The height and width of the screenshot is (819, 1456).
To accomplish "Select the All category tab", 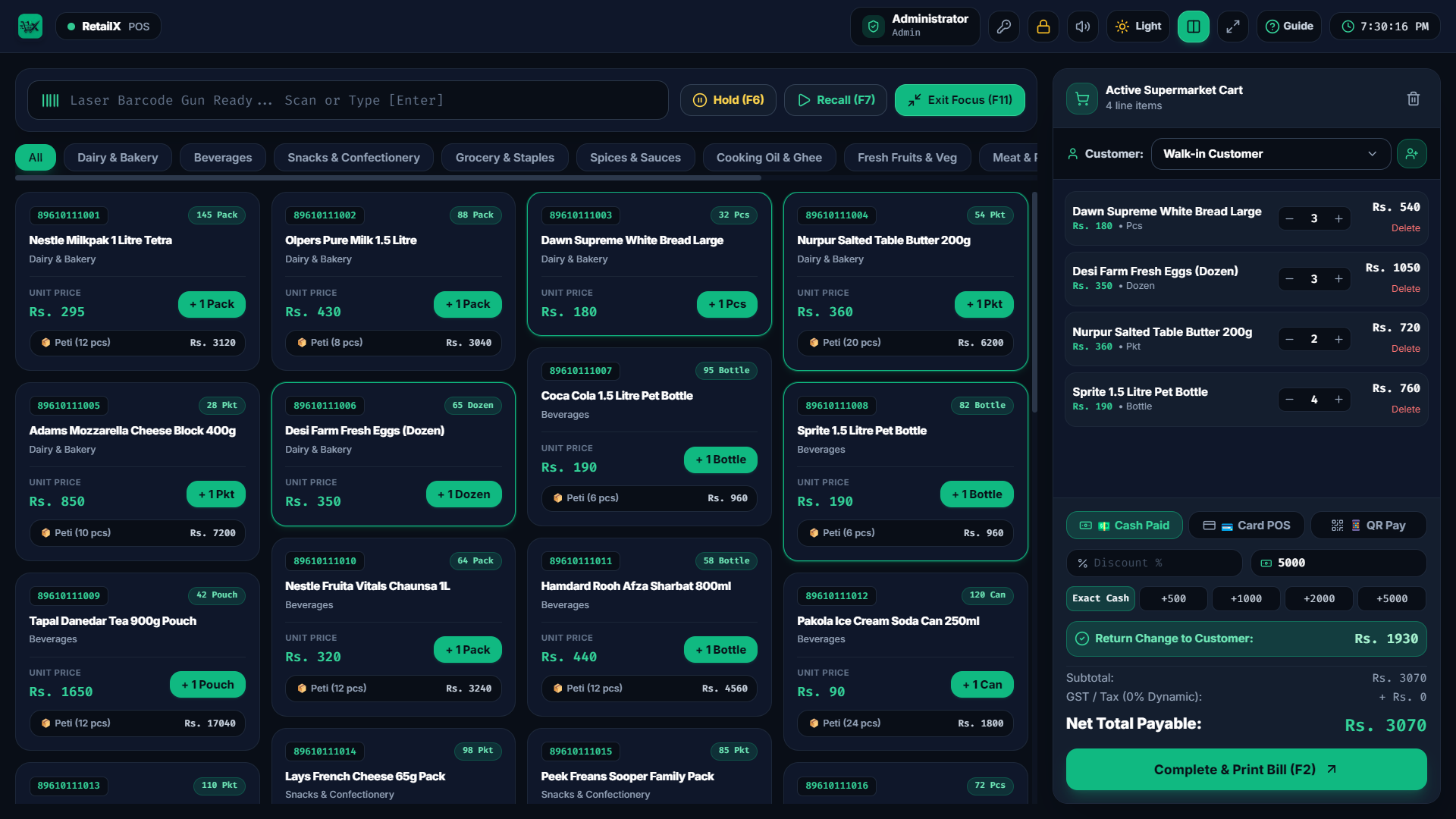I will 36,158.
